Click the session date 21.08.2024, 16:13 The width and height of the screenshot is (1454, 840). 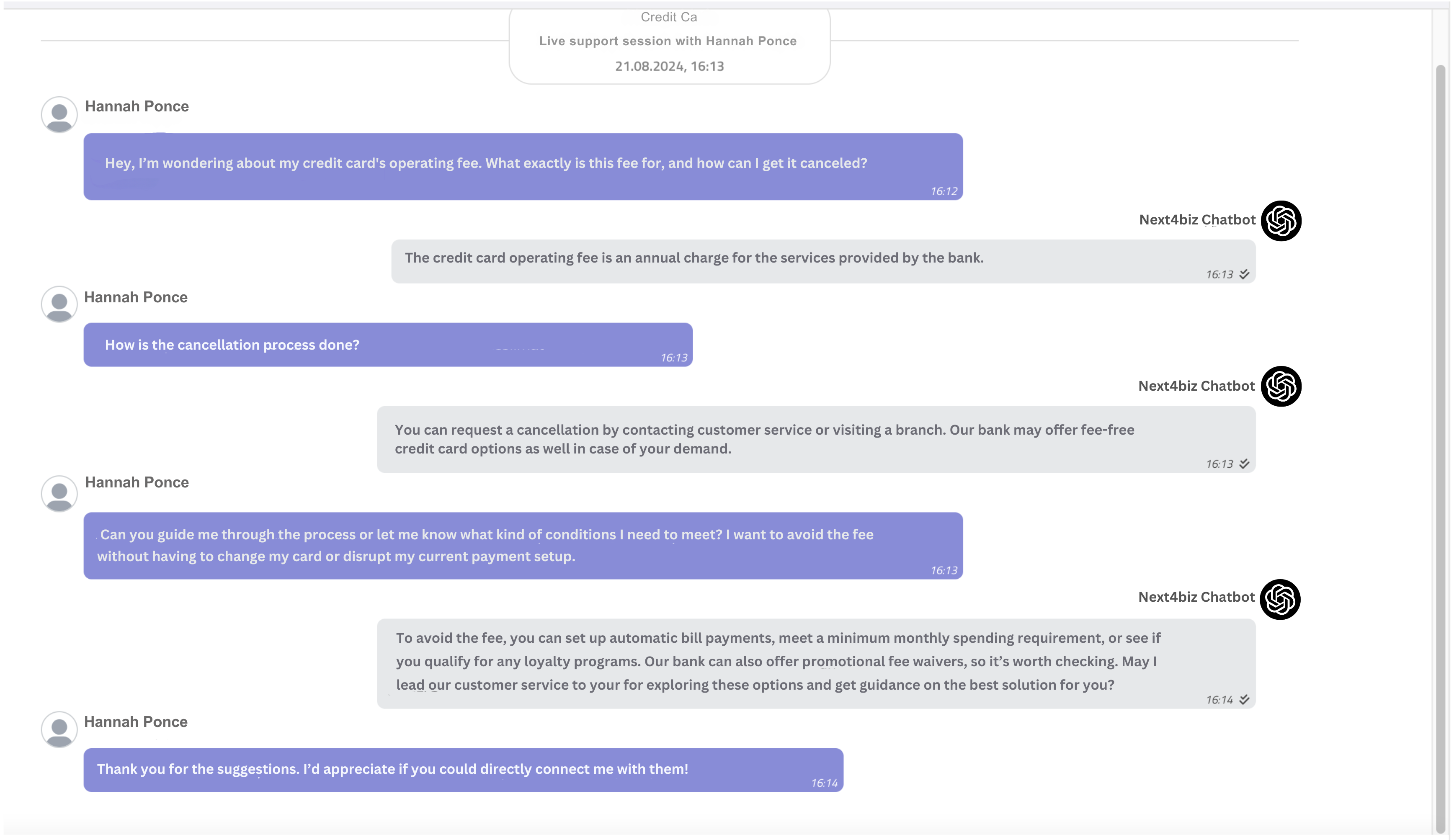tap(669, 66)
